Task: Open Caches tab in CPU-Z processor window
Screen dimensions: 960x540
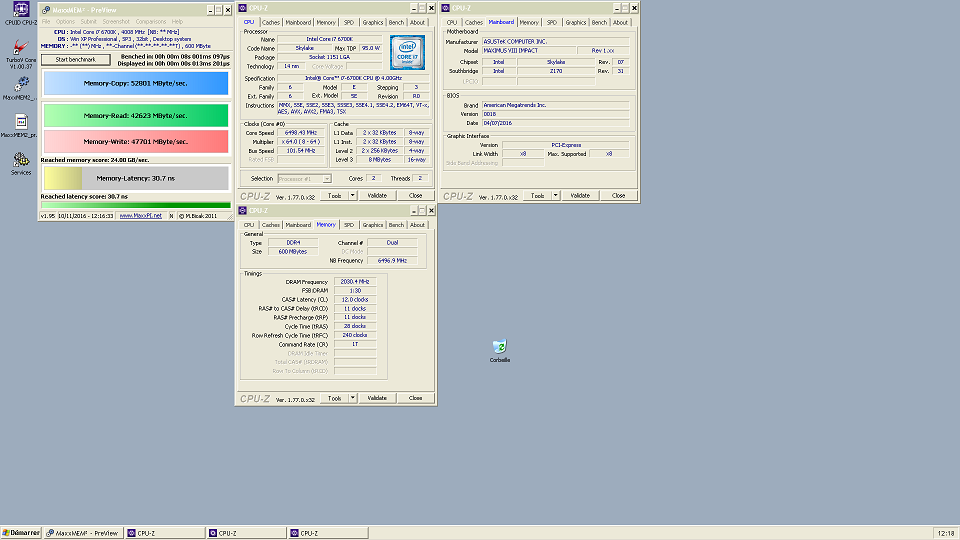Action: tap(271, 22)
